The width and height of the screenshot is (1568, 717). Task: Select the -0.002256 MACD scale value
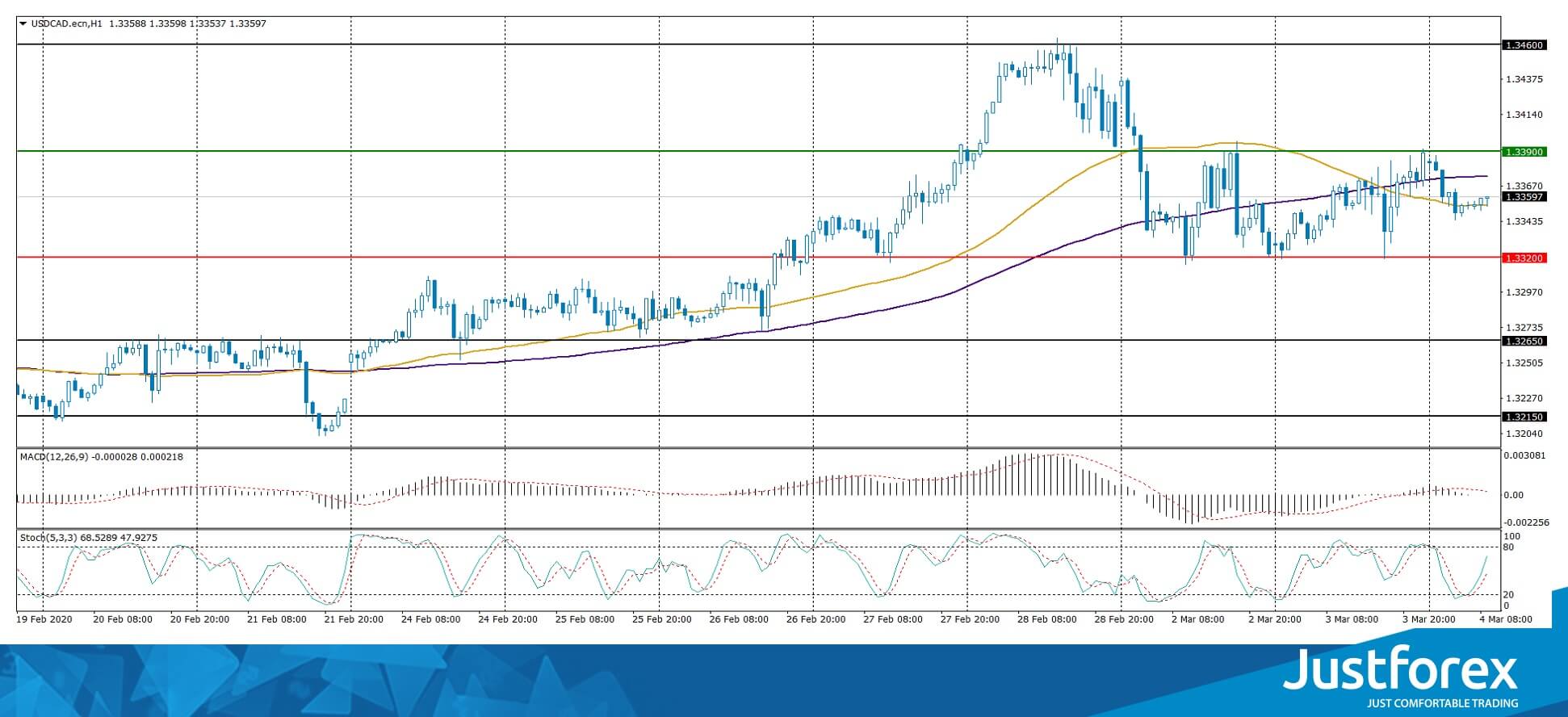pyautogui.click(x=1525, y=522)
